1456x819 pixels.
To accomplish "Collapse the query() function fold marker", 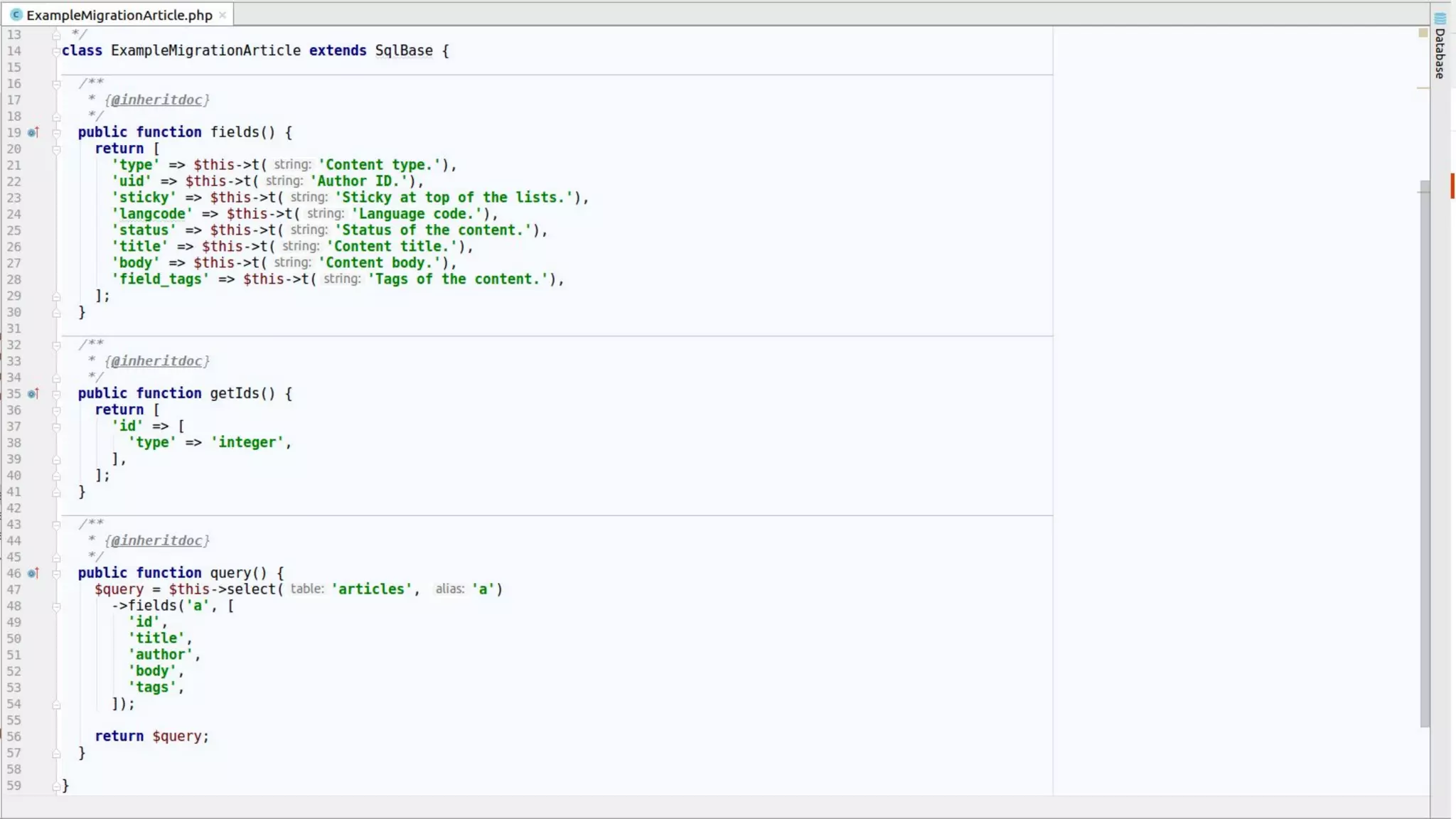I will 56,574.
